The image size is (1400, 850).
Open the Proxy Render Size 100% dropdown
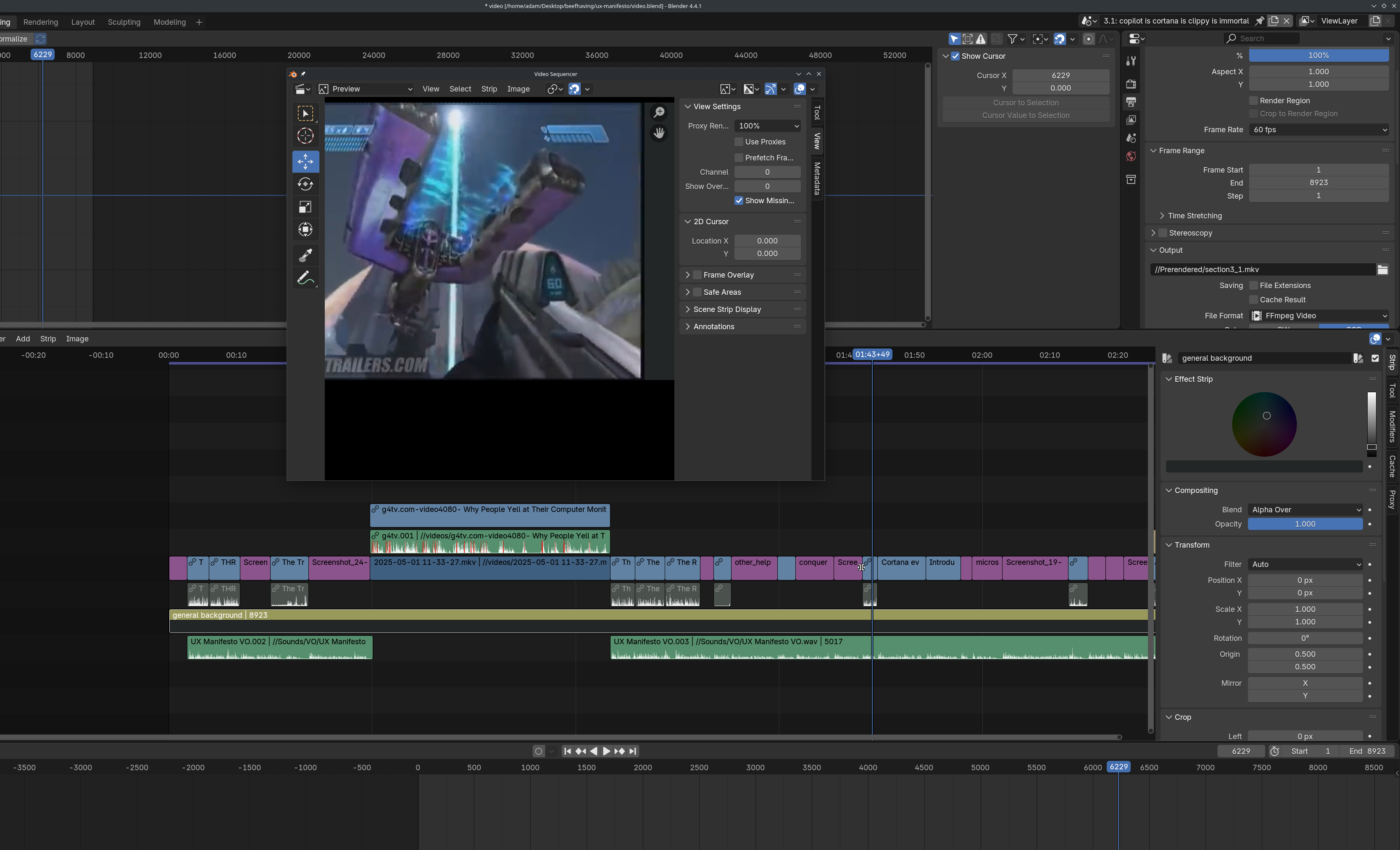pos(768,126)
